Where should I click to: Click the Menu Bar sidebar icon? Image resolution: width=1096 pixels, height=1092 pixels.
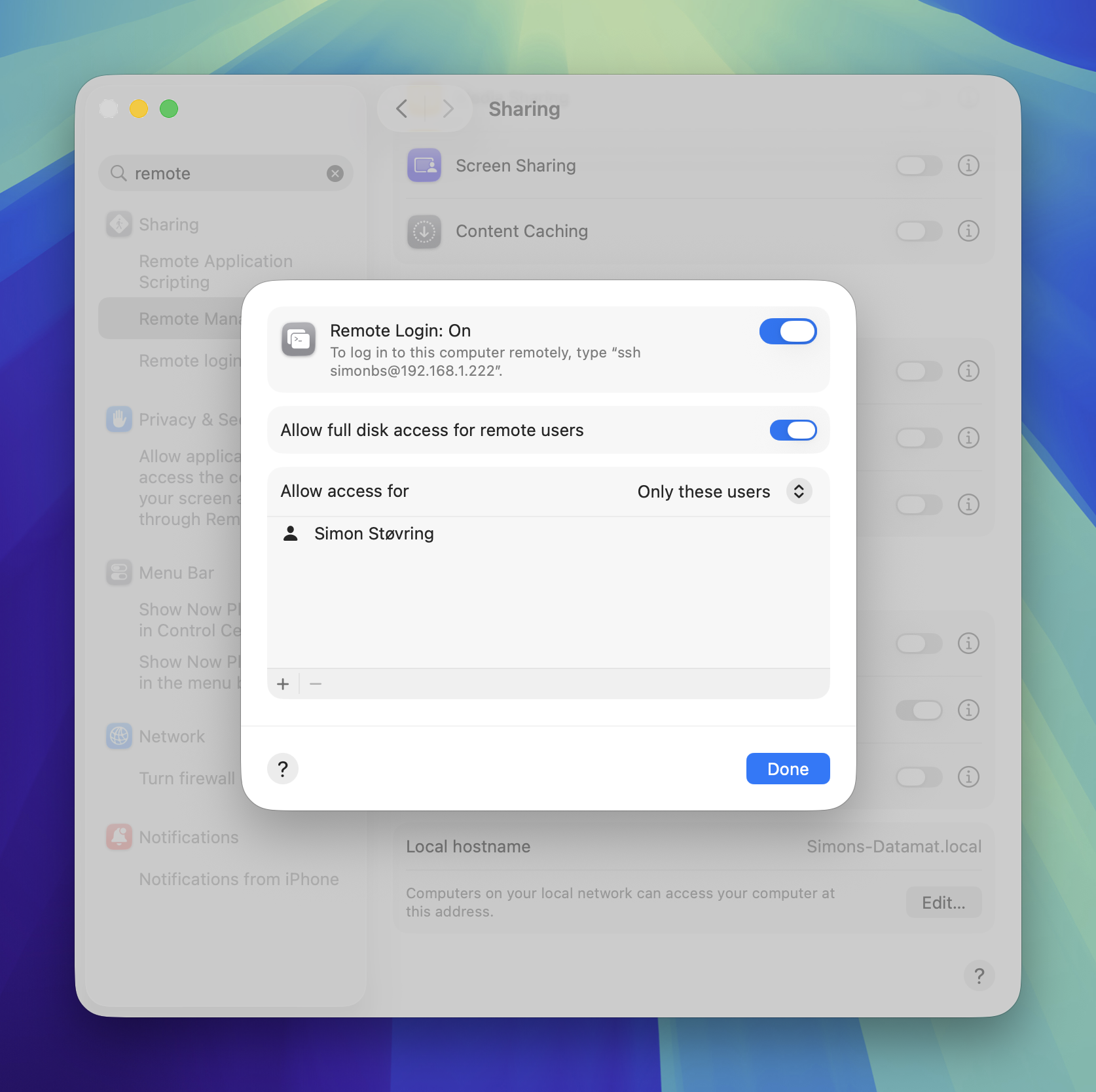pyautogui.click(x=119, y=572)
